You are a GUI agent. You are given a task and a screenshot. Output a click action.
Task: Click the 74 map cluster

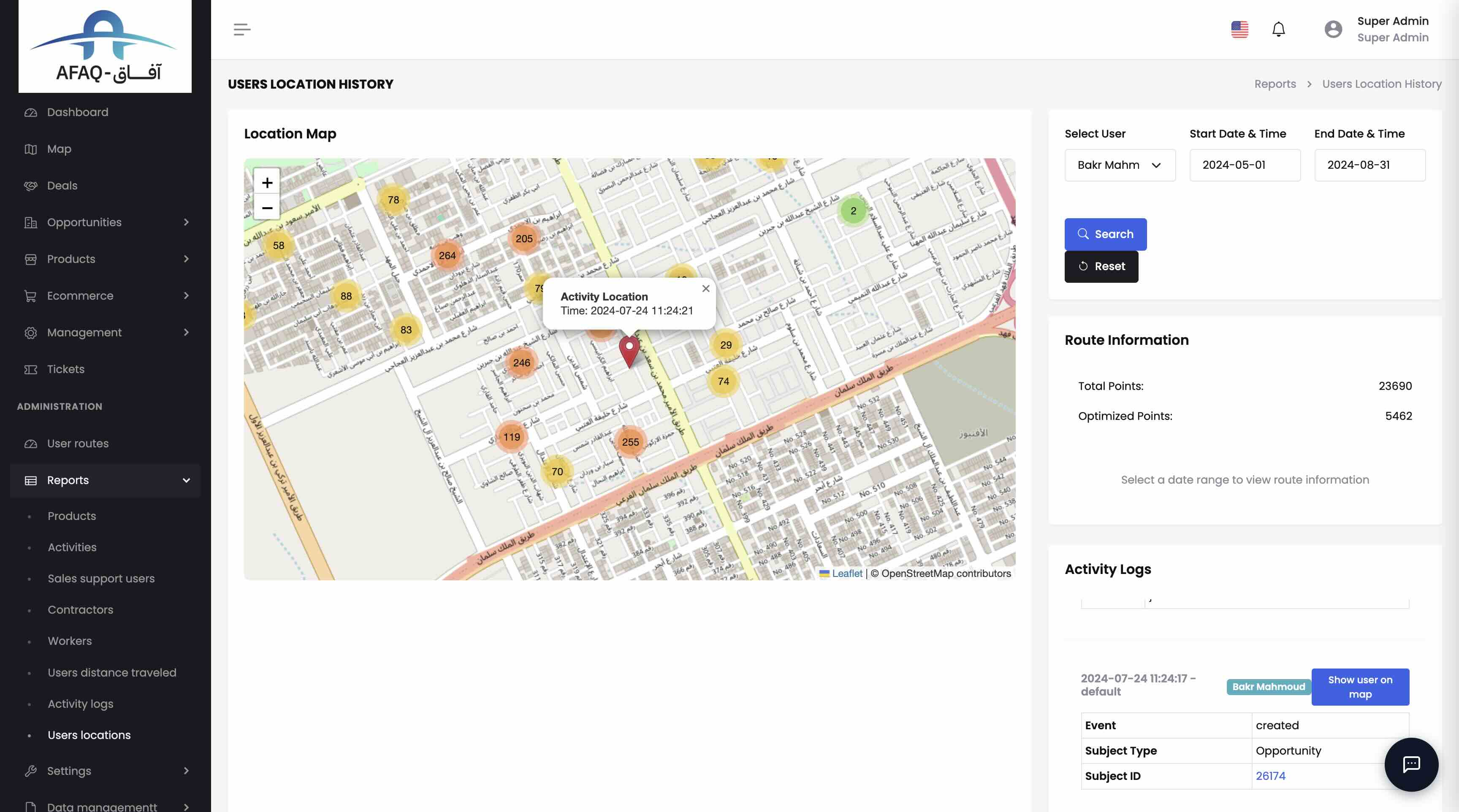pyautogui.click(x=723, y=381)
